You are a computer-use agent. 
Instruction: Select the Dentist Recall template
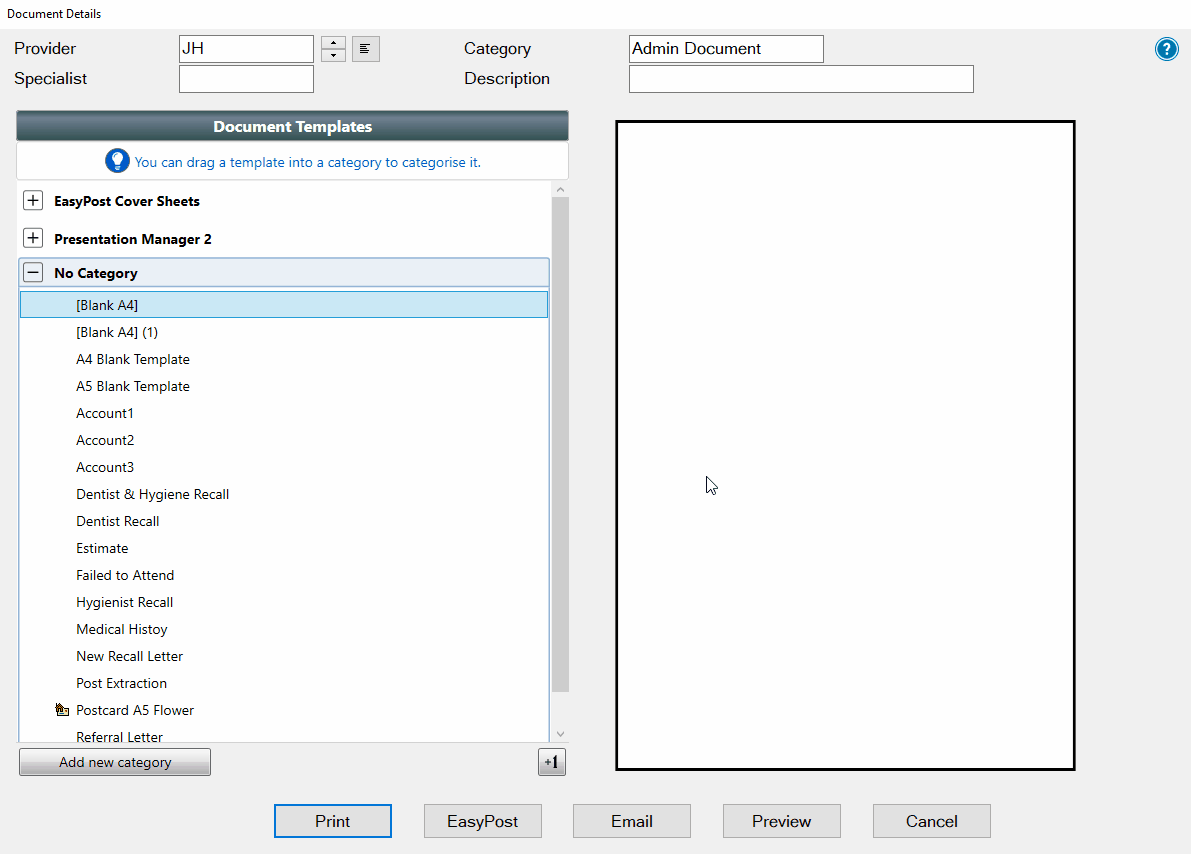point(117,521)
